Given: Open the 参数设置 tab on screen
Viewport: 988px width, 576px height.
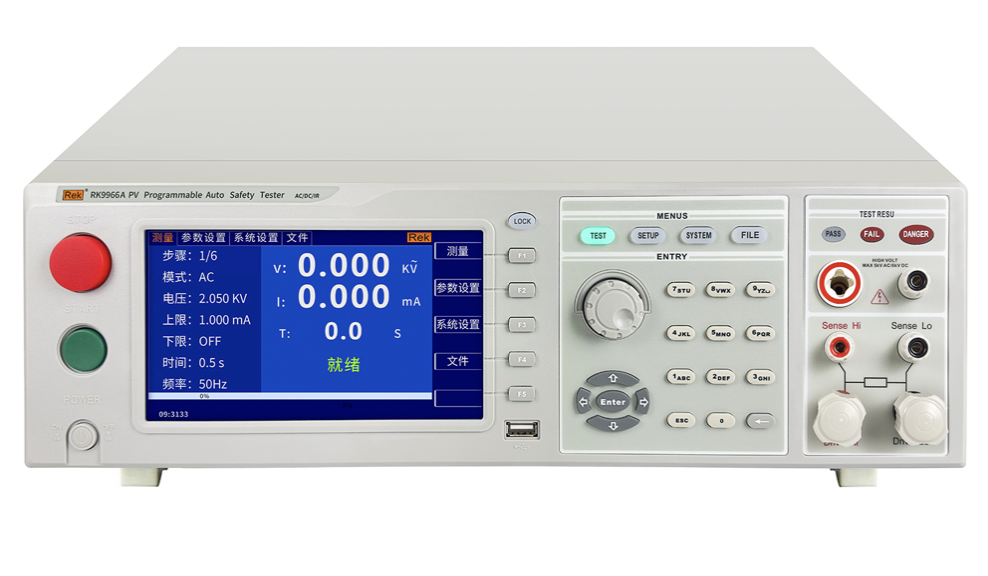Looking at the screenshot, I should (x=203, y=238).
